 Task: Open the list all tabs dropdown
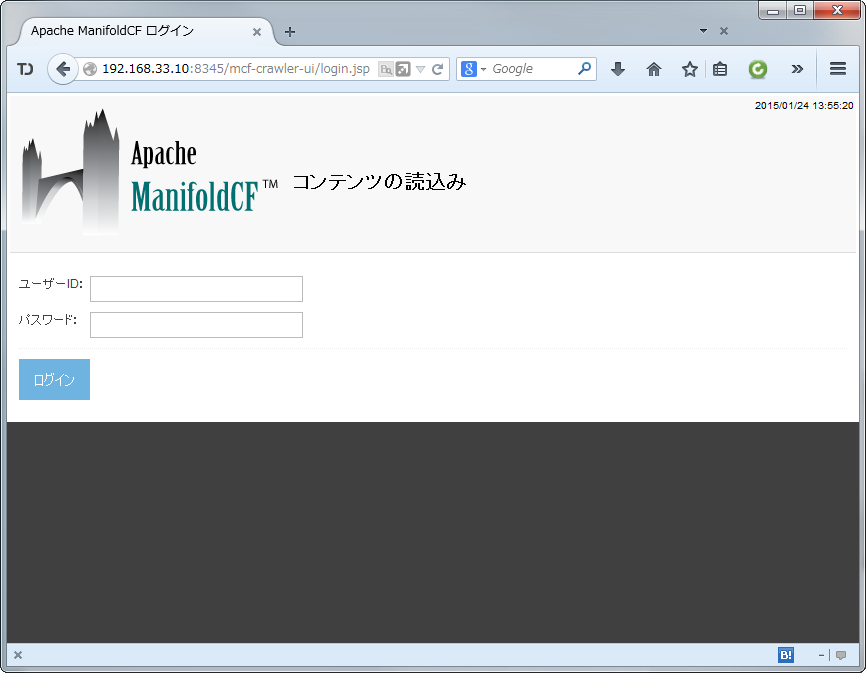click(703, 31)
